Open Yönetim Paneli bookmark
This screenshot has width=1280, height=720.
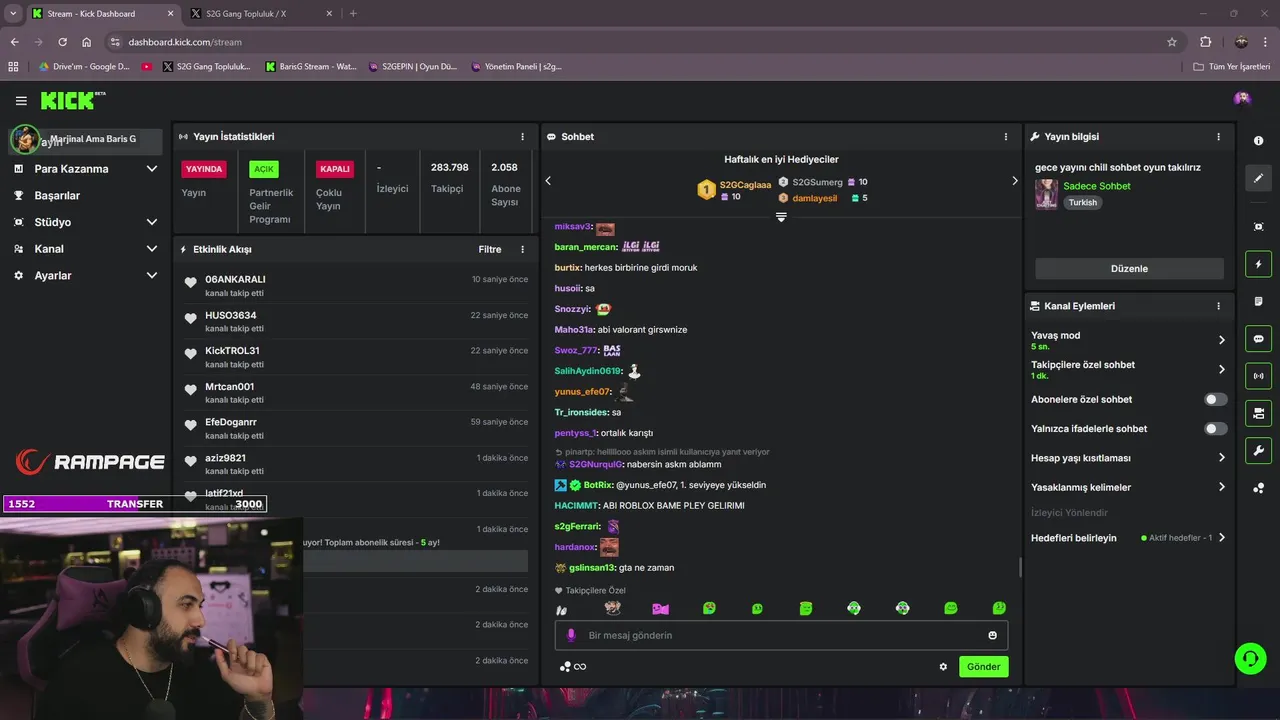click(516, 67)
